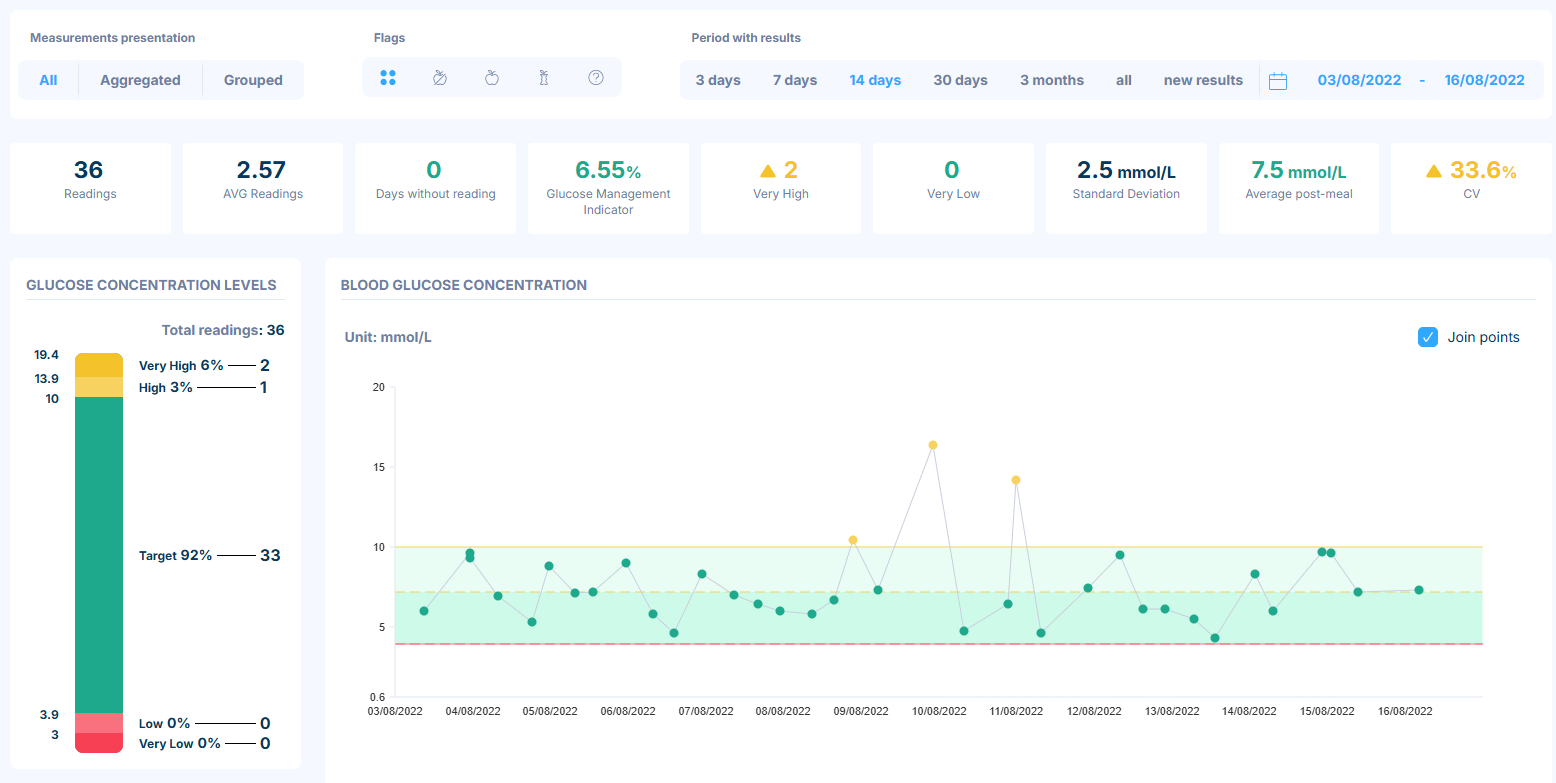Choose the 7 days period

tap(795, 80)
